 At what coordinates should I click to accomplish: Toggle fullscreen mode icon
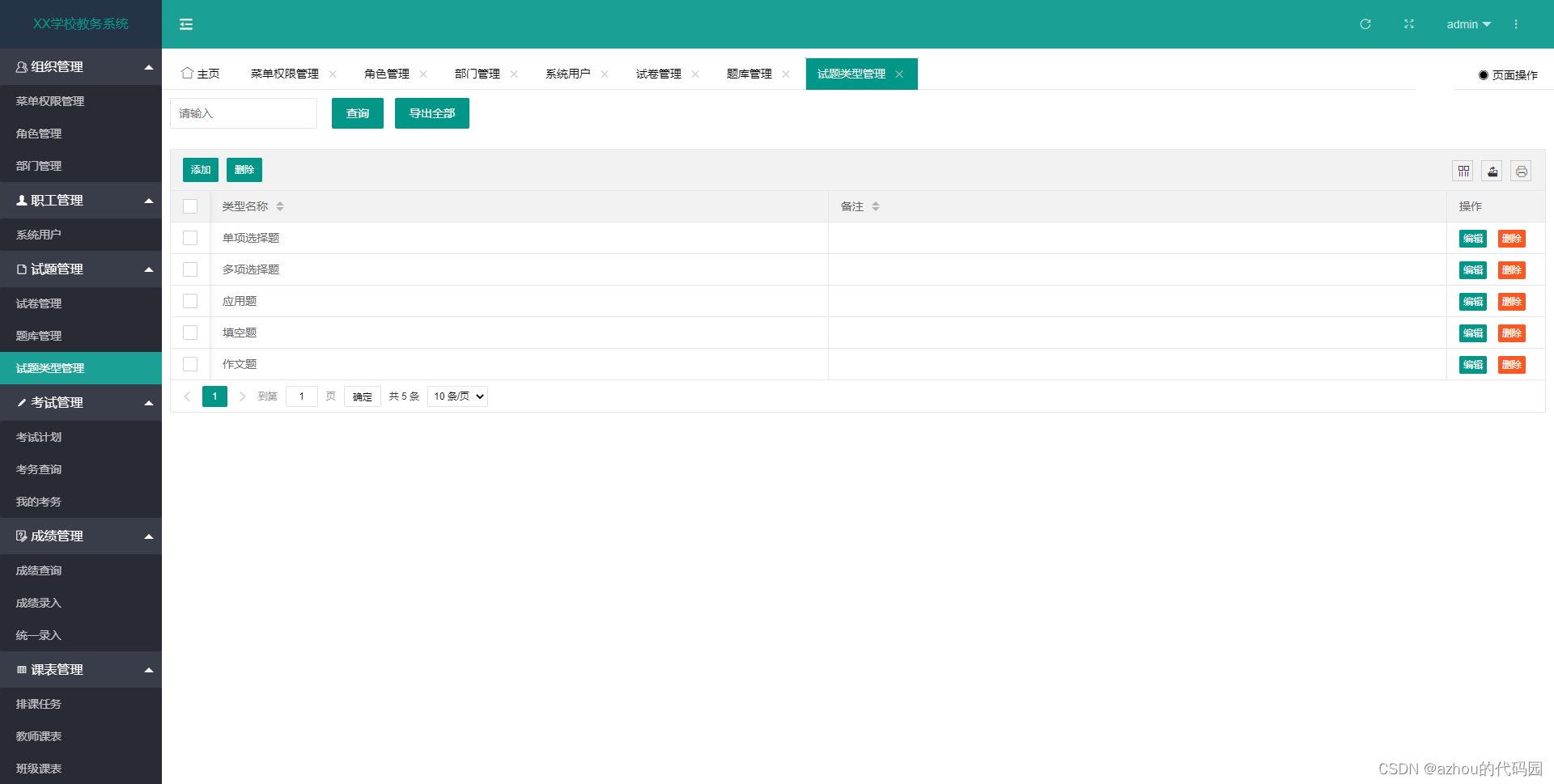(x=1409, y=24)
